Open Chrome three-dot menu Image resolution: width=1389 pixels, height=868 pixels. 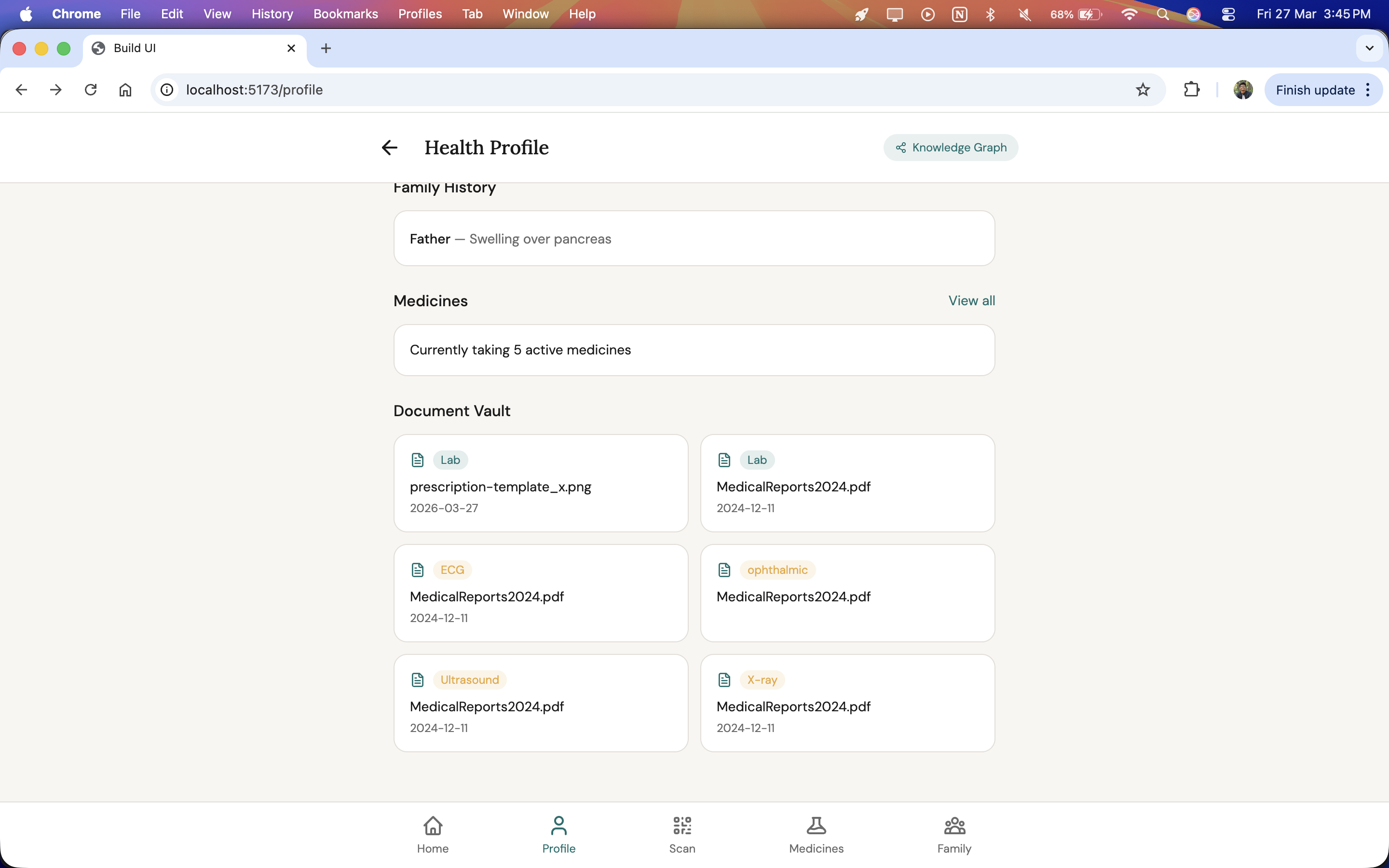pyautogui.click(x=1368, y=90)
